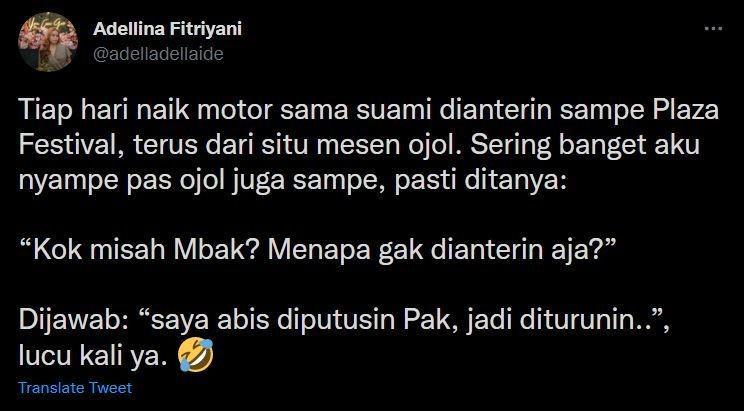This screenshot has width=744, height=411.
Task: Click the rolling-on-floor laughing emoji
Action: click(x=195, y=355)
